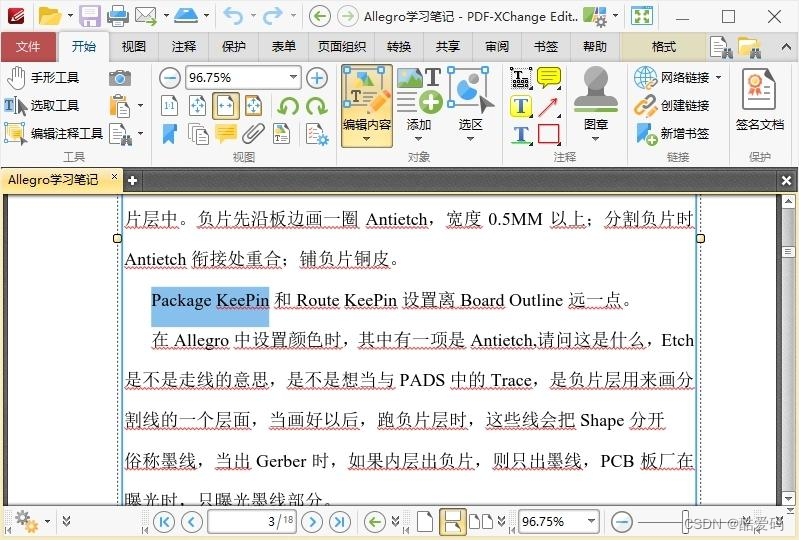Viewport: 799px width, 540px height.
Task: Switch to 视图 ribbon tab
Action: tap(134, 47)
